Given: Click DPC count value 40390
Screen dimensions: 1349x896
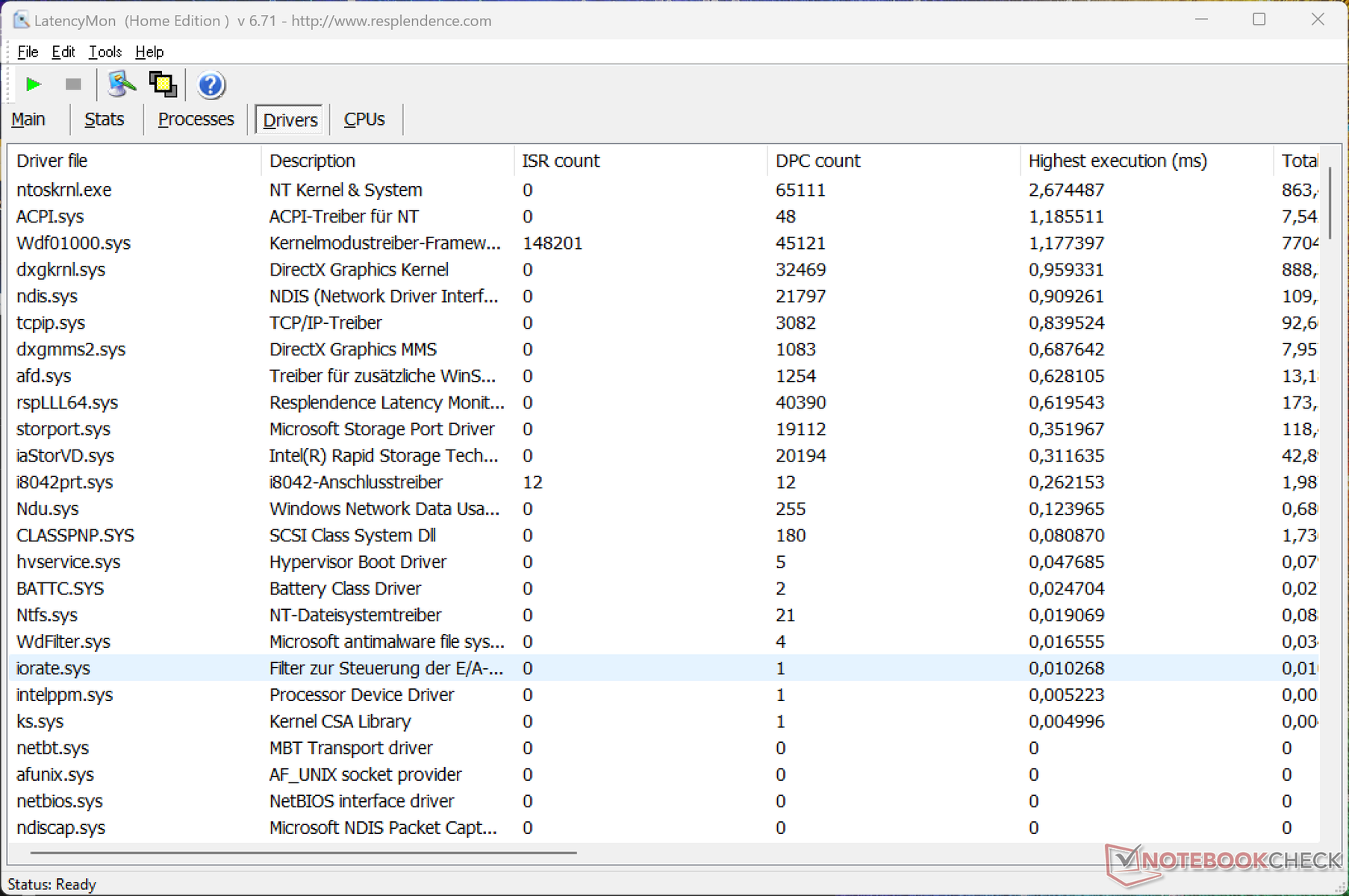Looking at the screenshot, I should point(800,403).
